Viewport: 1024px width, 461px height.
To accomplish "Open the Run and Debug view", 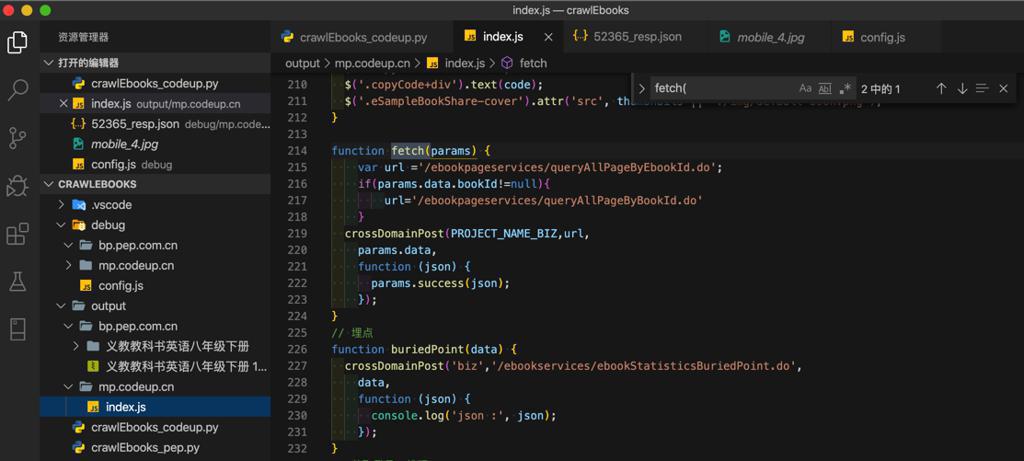I will 17,186.
